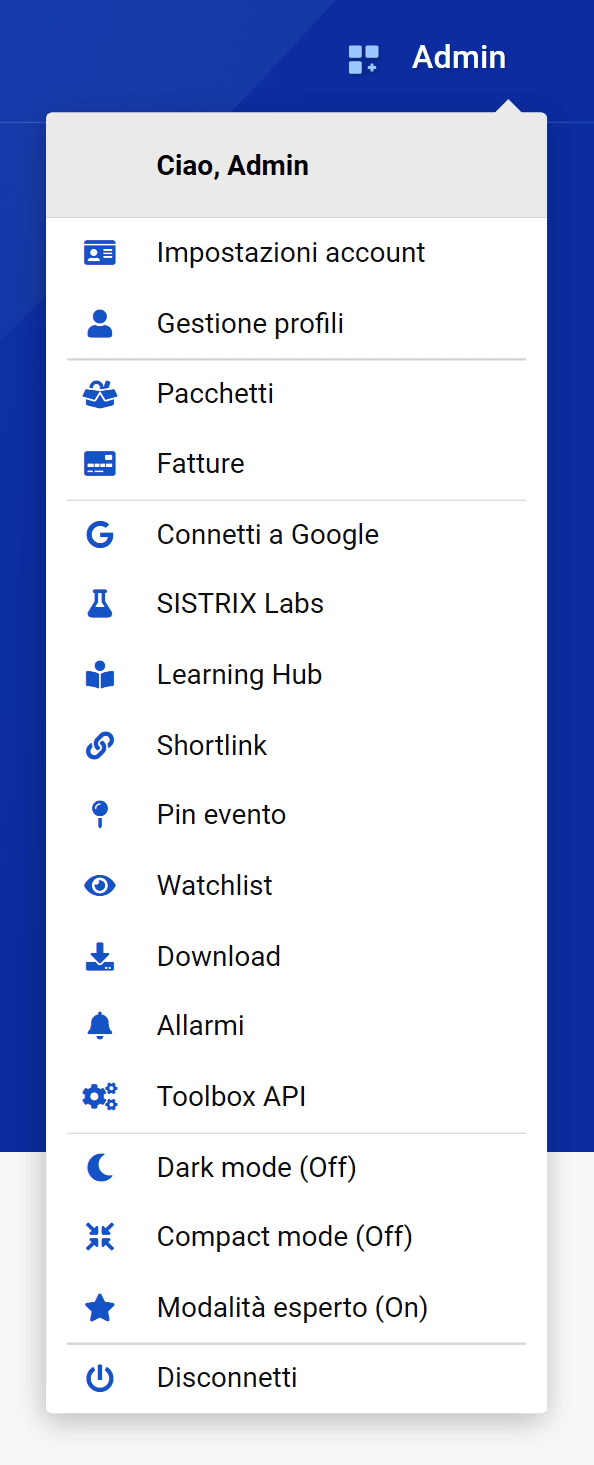Click the chain link Shortlink icon
The height and width of the screenshot is (1465, 594).
100,745
